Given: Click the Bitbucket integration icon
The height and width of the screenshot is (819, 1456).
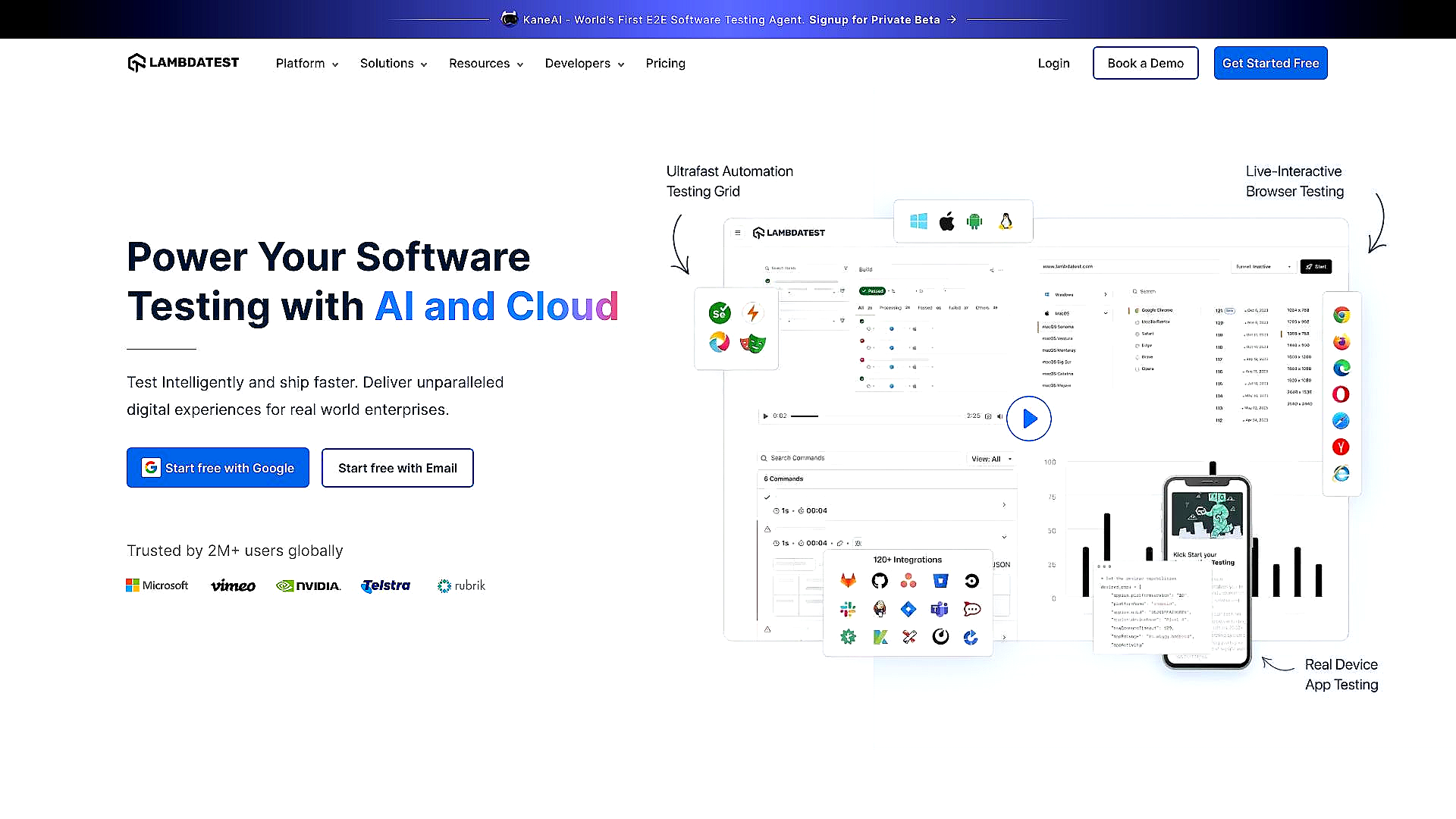Looking at the screenshot, I should coord(940,581).
